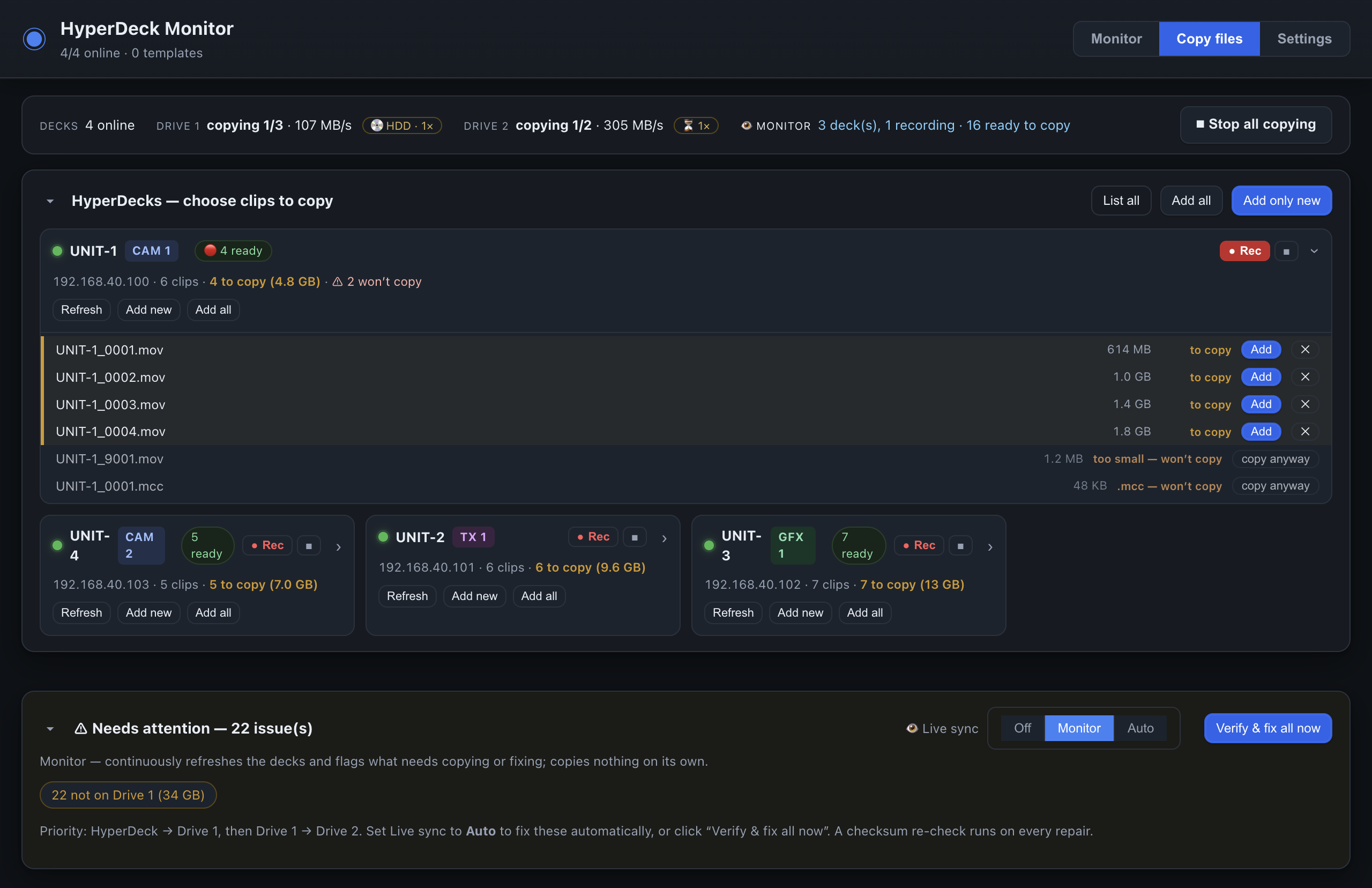Collapse the HyperDecks choose clips section
This screenshot has height=888, width=1372.
click(50, 201)
